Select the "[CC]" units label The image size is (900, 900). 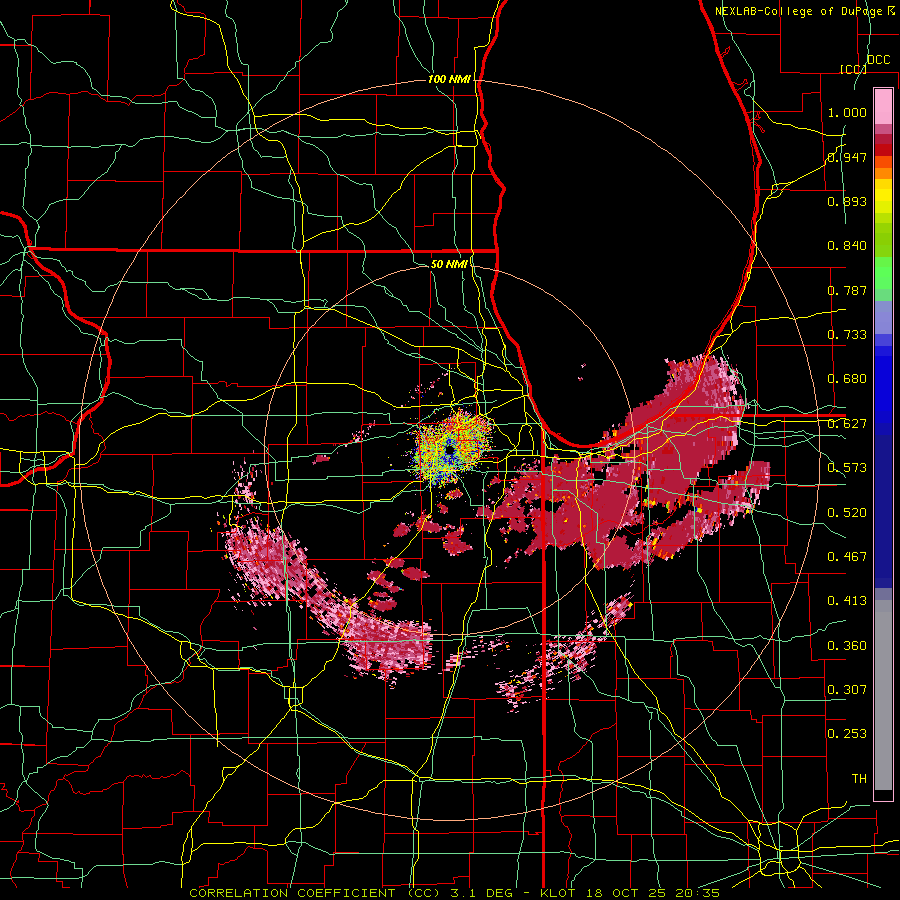[x=853, y=69]
